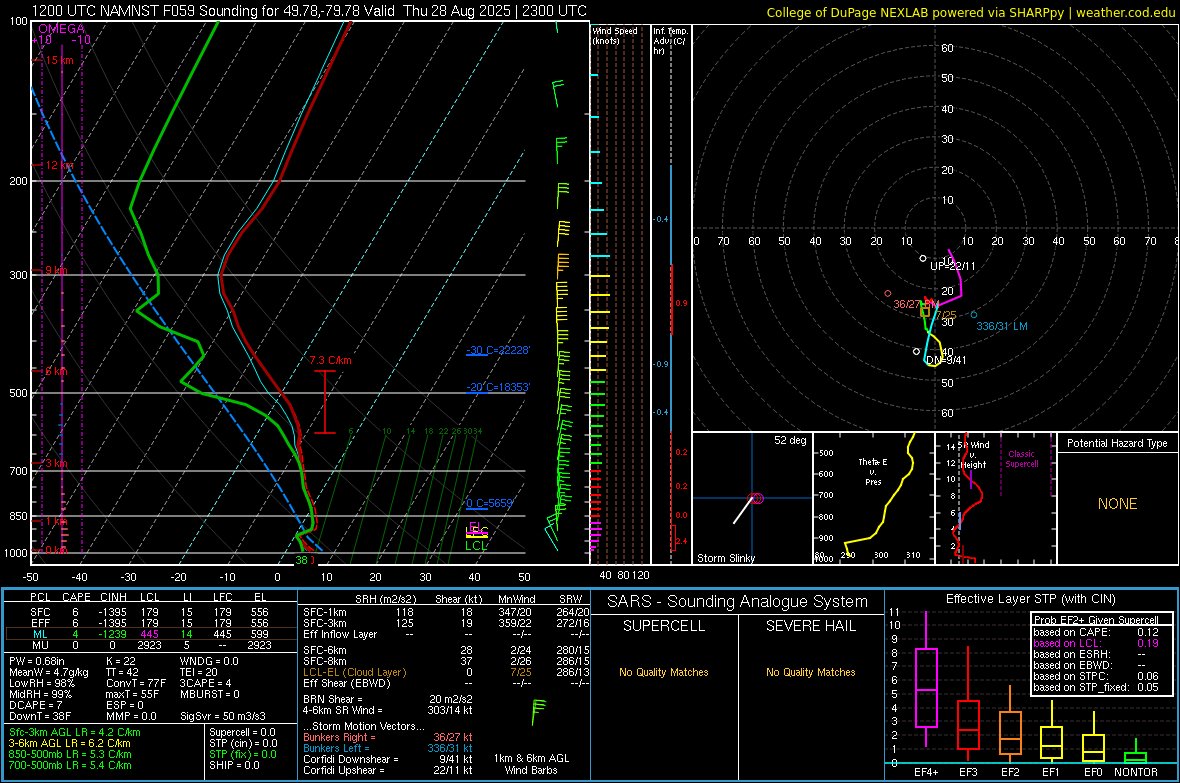This screenshot has height=783, width=1180.
Task: Click the Theta-E v. Pres label
Action: point(873,472)
